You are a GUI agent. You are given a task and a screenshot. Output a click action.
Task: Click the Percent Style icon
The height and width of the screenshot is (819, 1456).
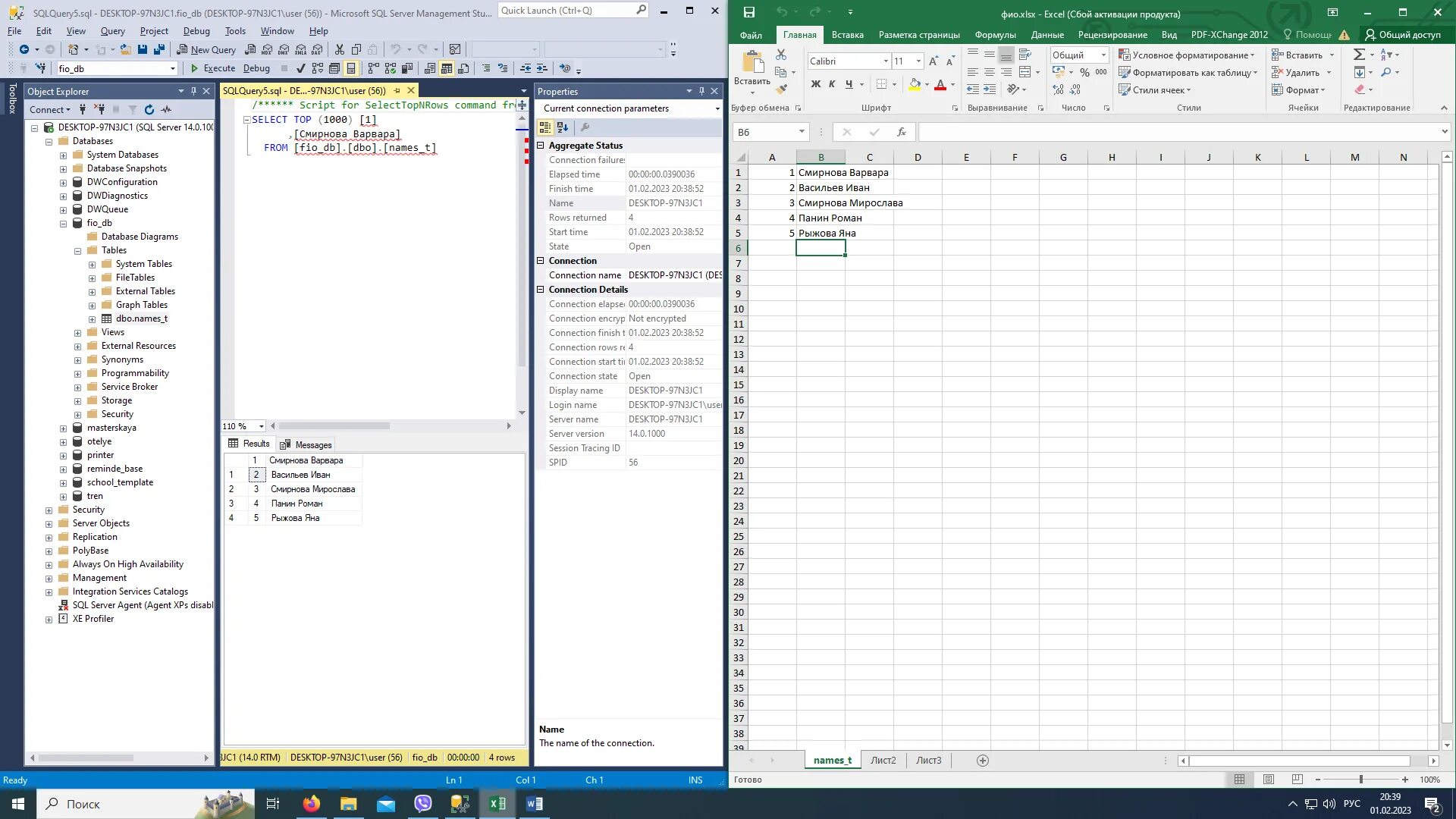(1084, 72)
